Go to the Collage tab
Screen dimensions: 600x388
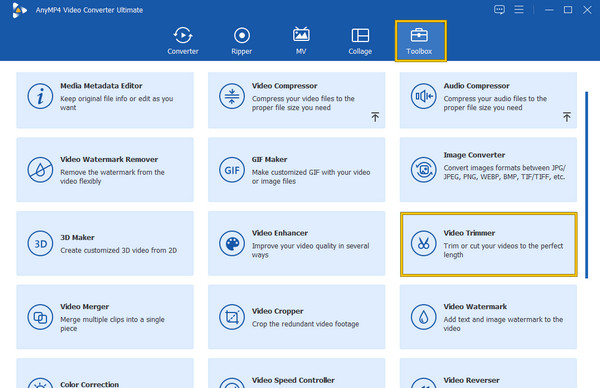click(x=360, y=41)
